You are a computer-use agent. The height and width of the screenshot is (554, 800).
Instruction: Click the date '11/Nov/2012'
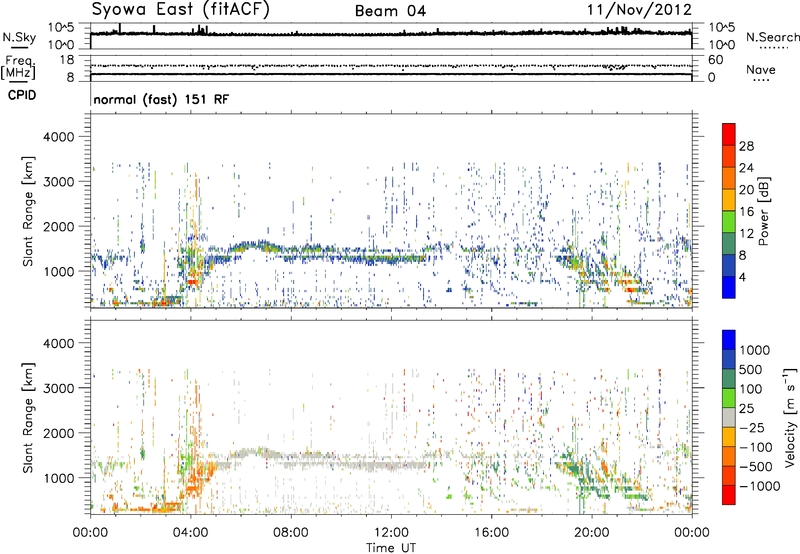(639, 10)
